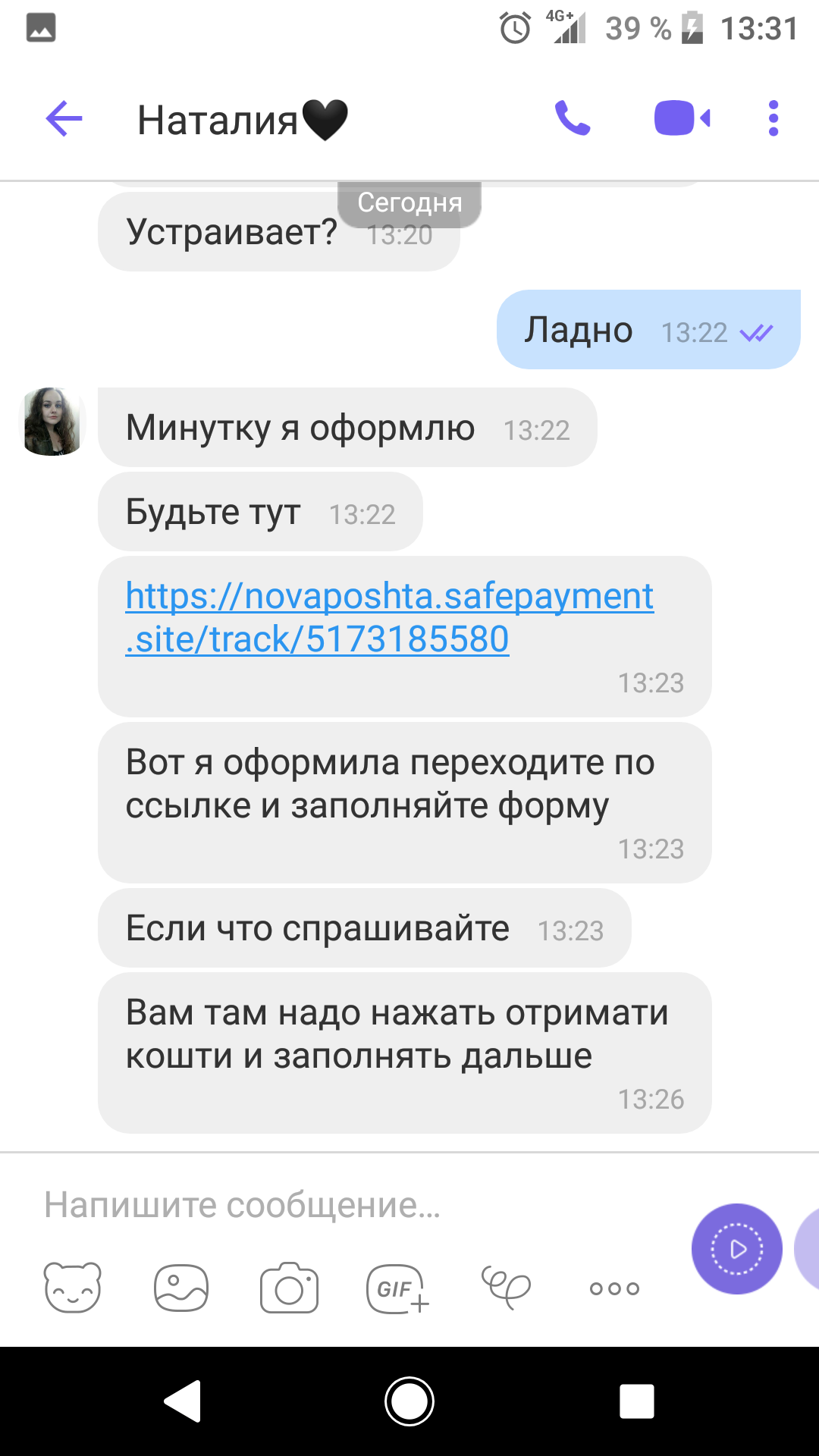Tap Android back navigation triangle
The height and width of the screenshot is (1456, 819).
[x=183, y=1401]
